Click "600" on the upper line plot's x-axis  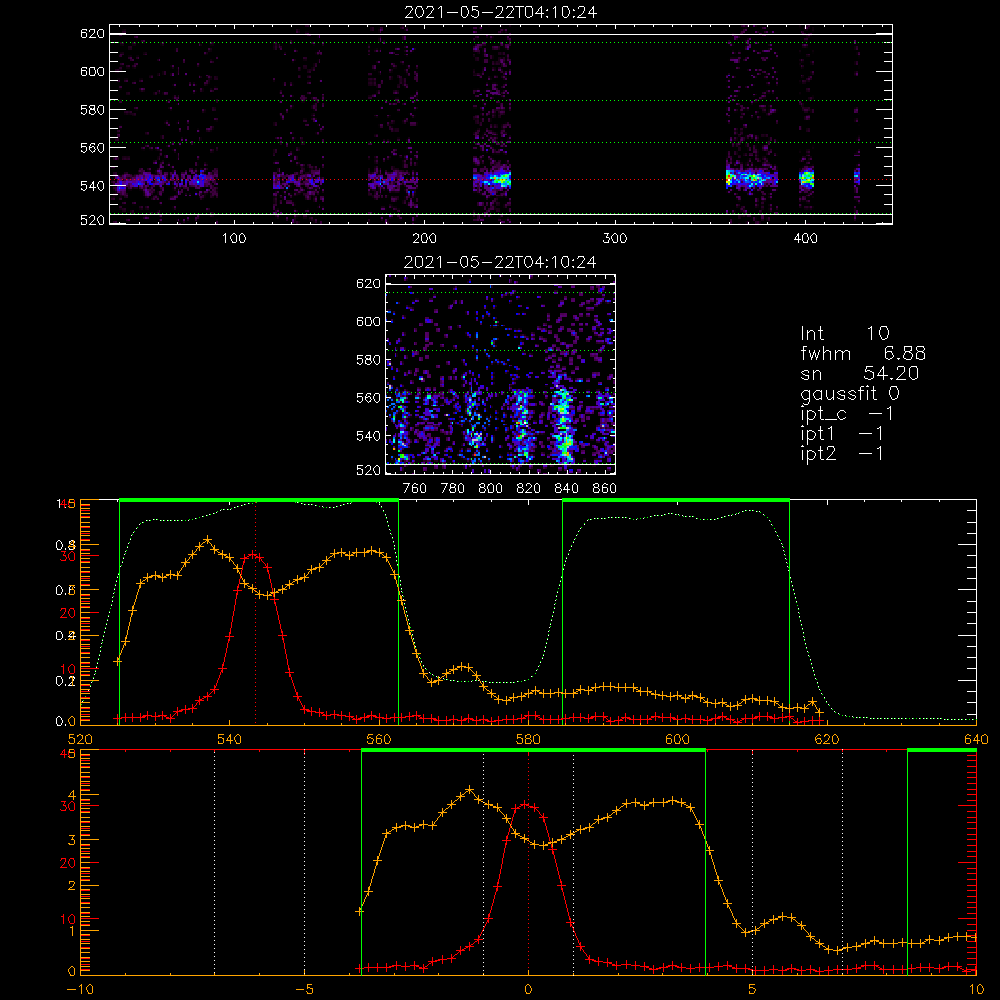tap(677, 739)
